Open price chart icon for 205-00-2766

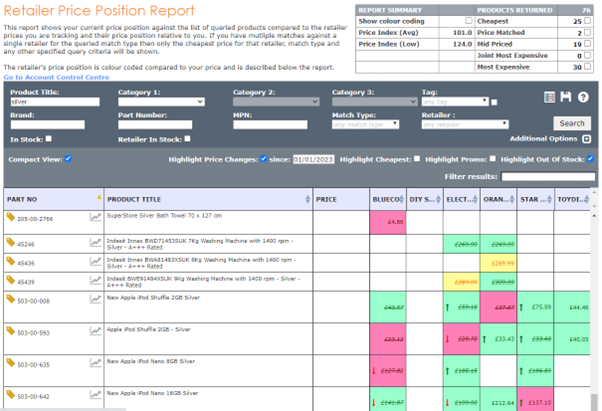tap(95, 217)
